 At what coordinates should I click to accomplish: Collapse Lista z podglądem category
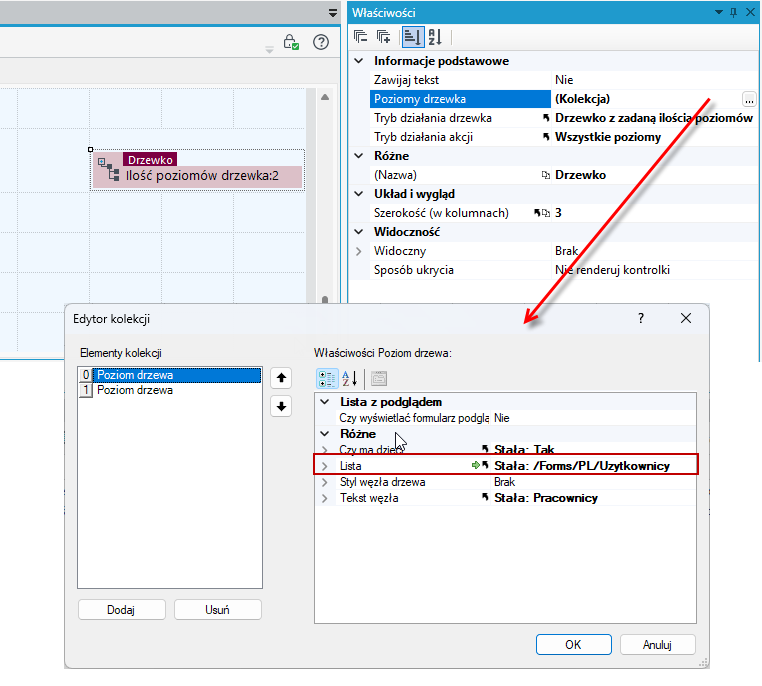click(x=325, y=402)
